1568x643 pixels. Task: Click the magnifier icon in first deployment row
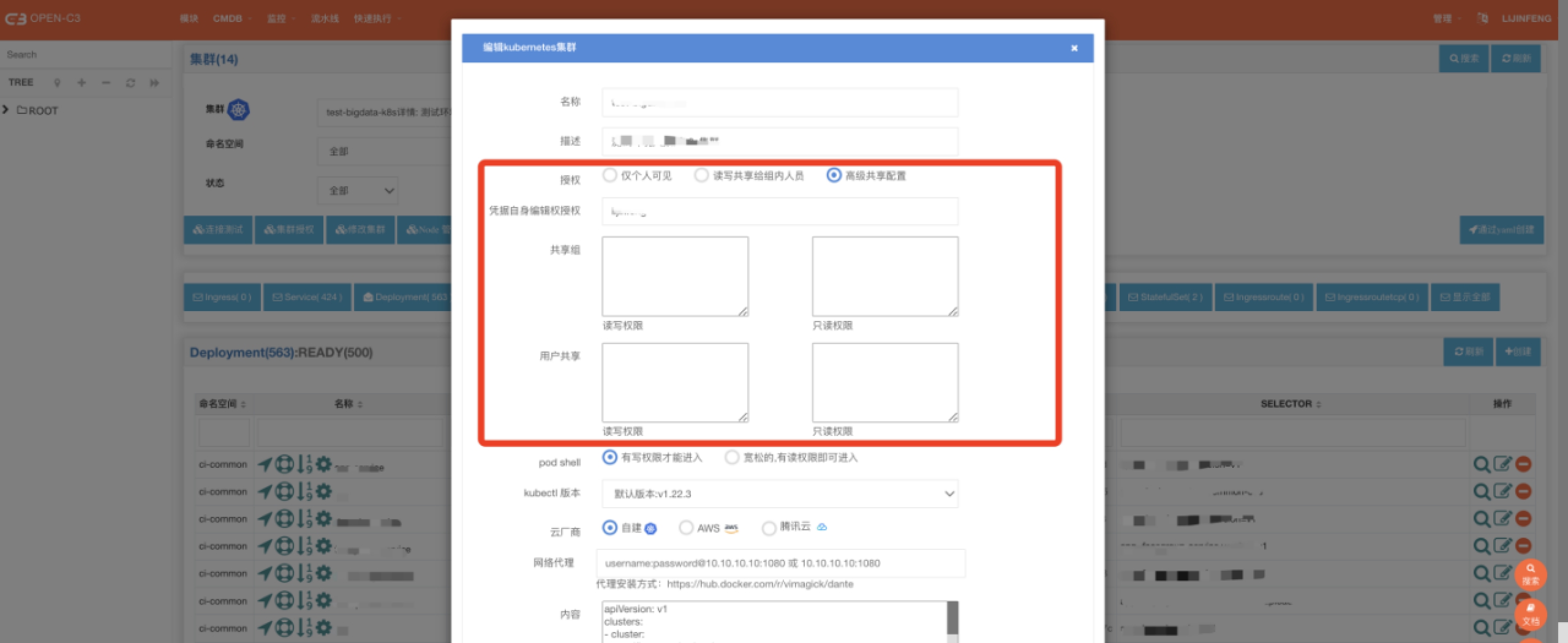point(1481,464)
